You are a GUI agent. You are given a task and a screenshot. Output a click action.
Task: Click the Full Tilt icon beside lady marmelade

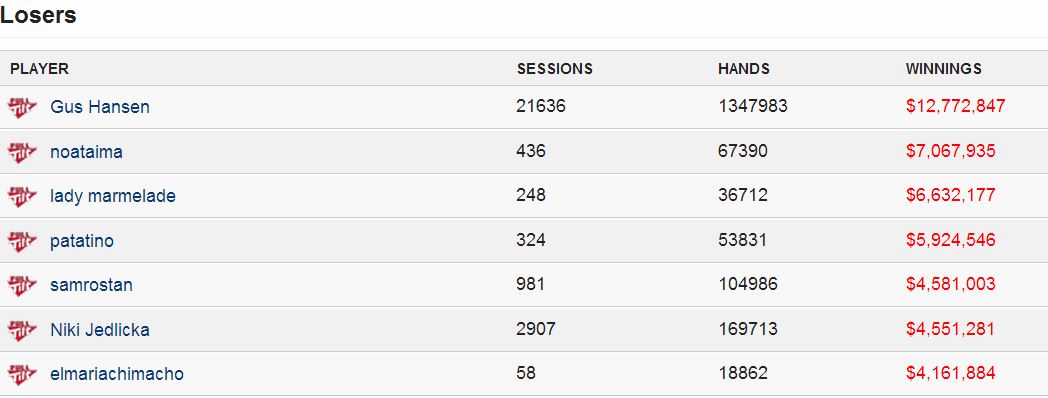[22, 196]
